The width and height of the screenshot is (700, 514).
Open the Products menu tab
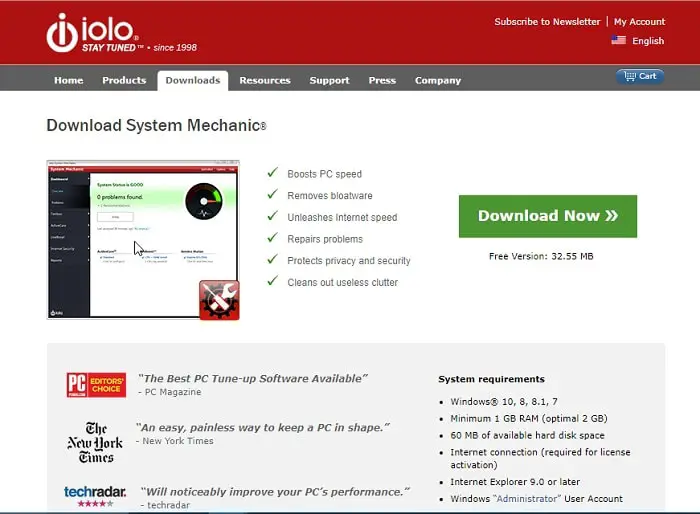[x=124, y=80]
